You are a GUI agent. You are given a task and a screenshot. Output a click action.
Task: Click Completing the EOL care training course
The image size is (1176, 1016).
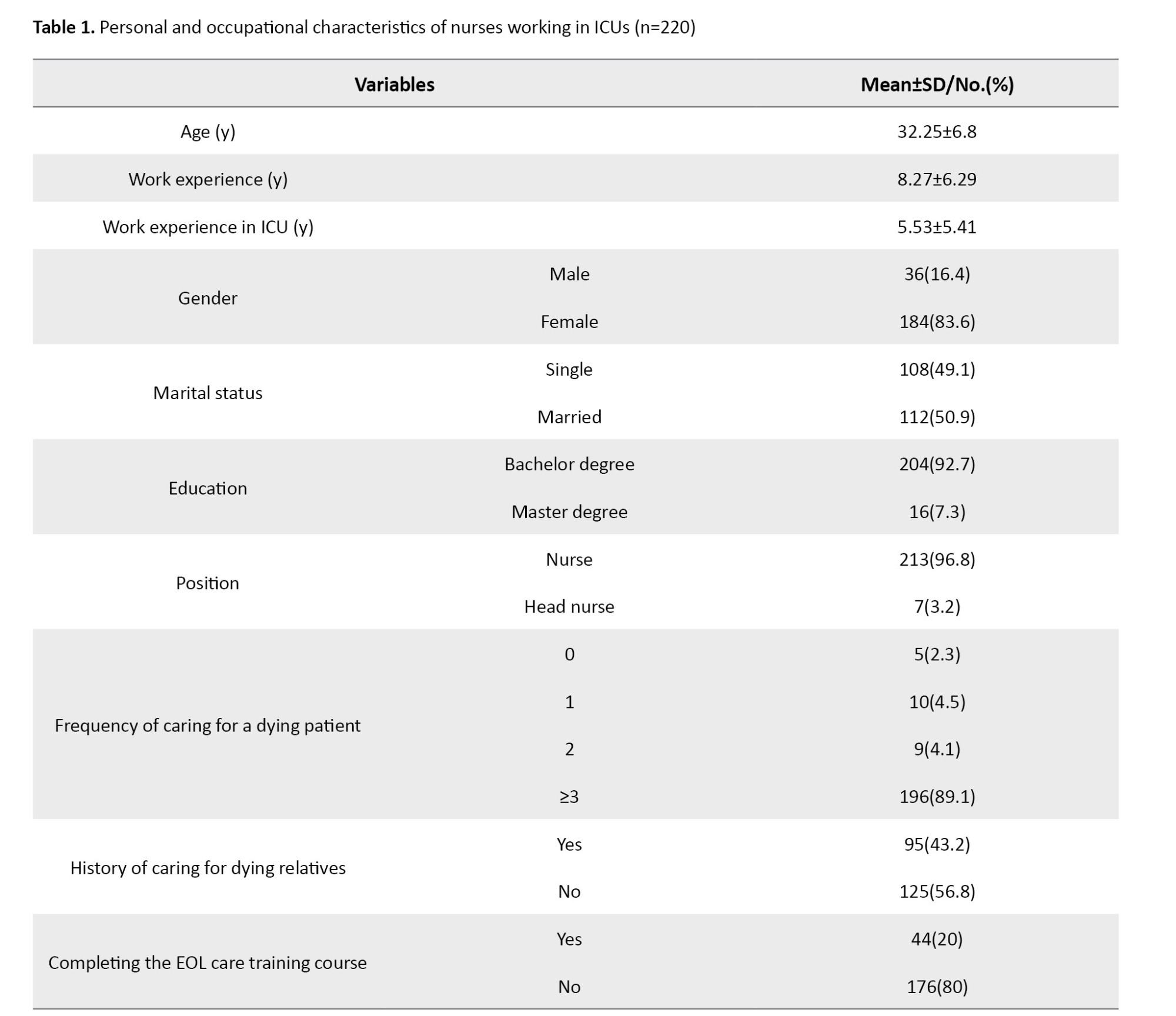[x=208, y=962]
